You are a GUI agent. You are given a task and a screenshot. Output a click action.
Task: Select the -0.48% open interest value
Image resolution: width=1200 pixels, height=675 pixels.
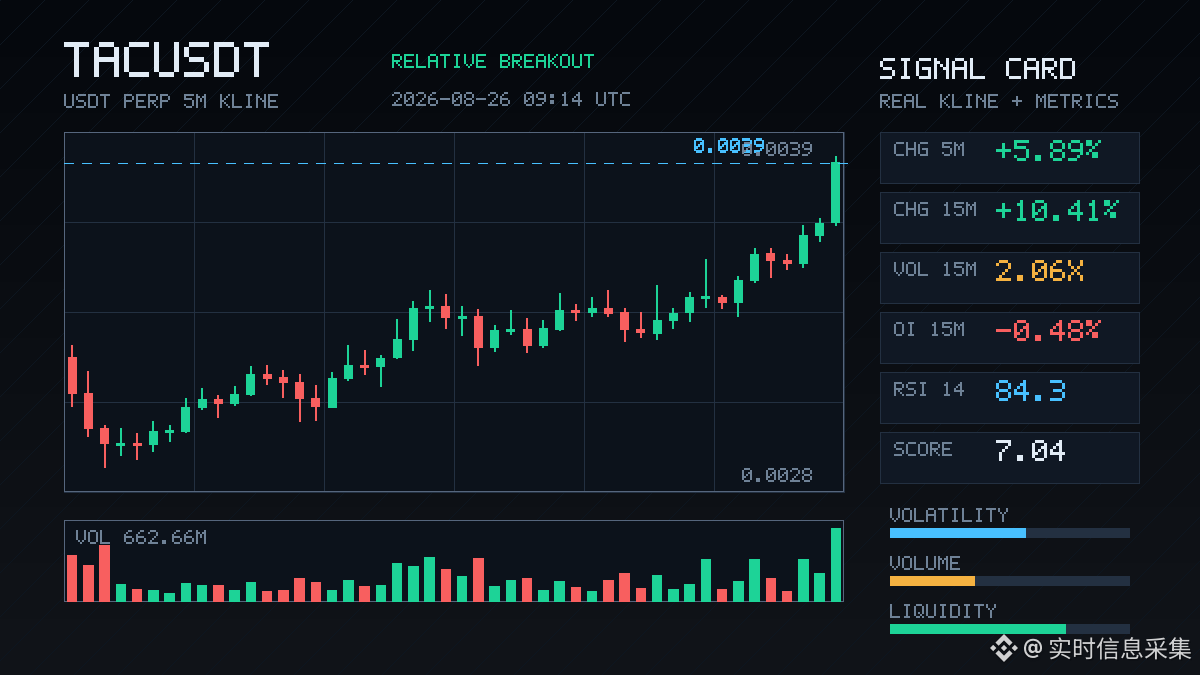[x=1047, y=330]
